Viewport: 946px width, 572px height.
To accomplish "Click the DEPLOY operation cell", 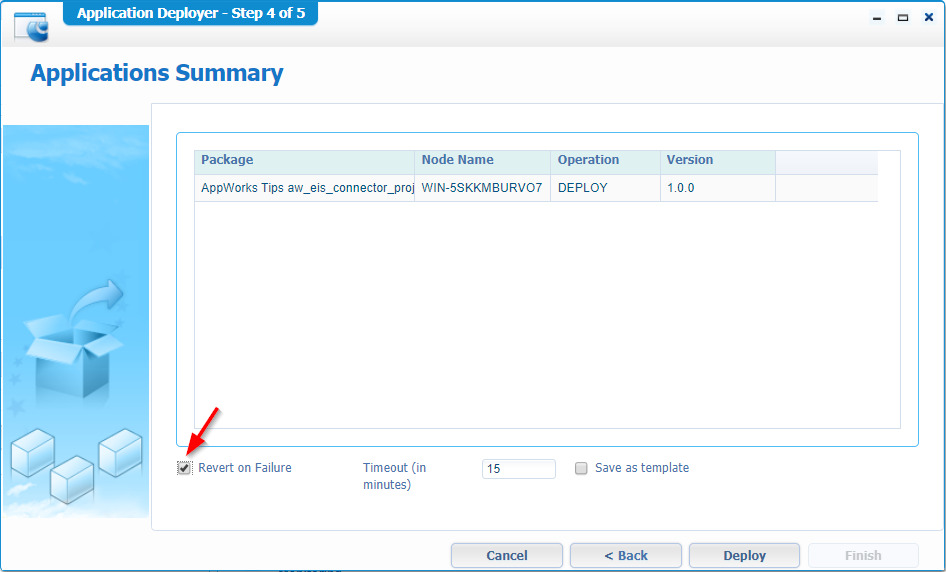I will [605, 188].
